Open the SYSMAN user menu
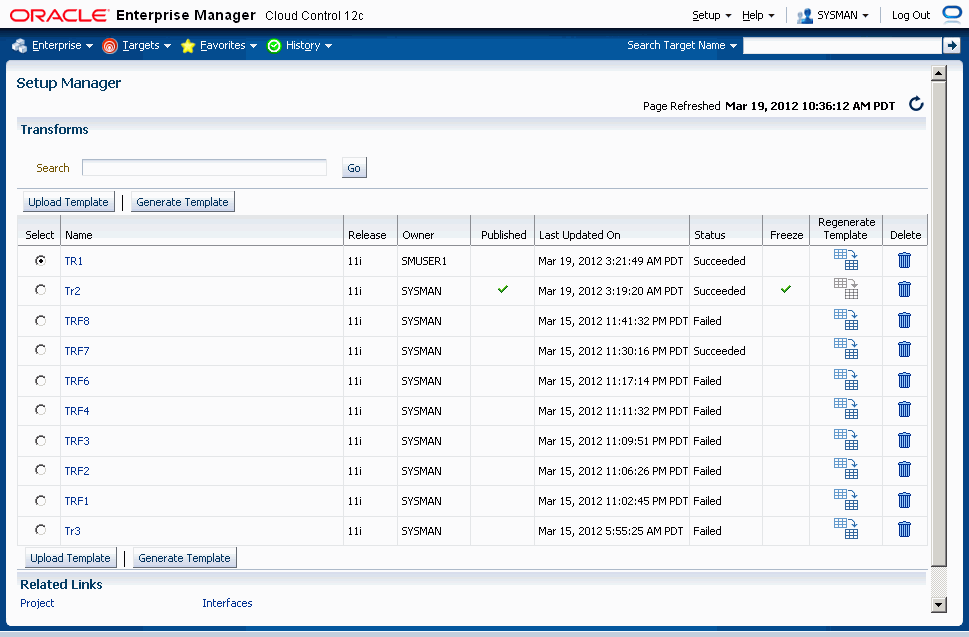This screenshot has height=637, width=969. (833, 15)
